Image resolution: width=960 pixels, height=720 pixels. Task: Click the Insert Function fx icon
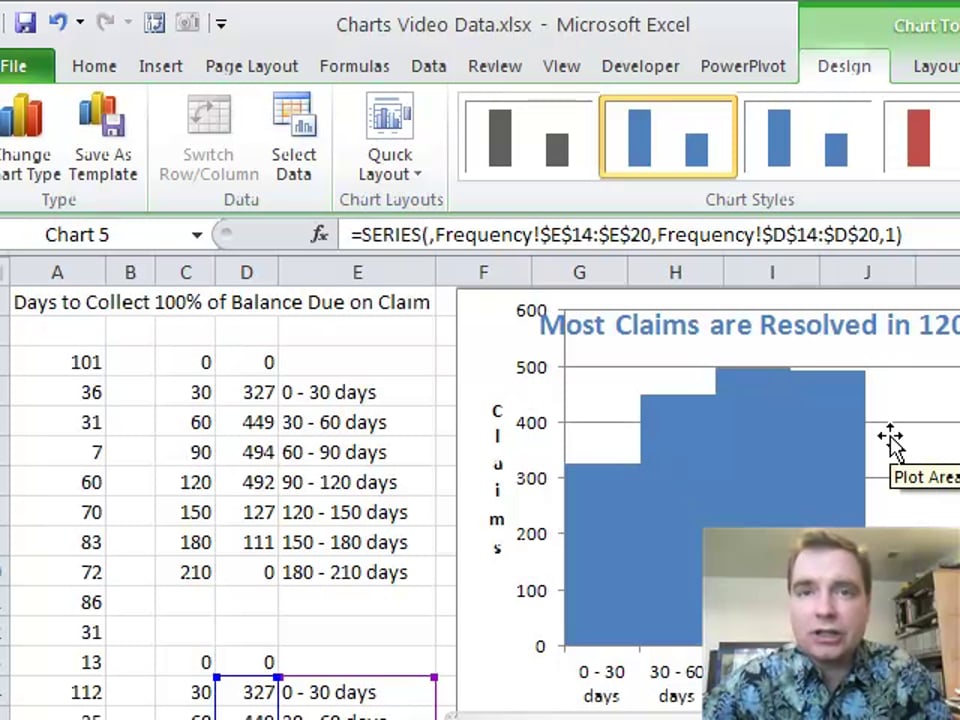(320, 234)
